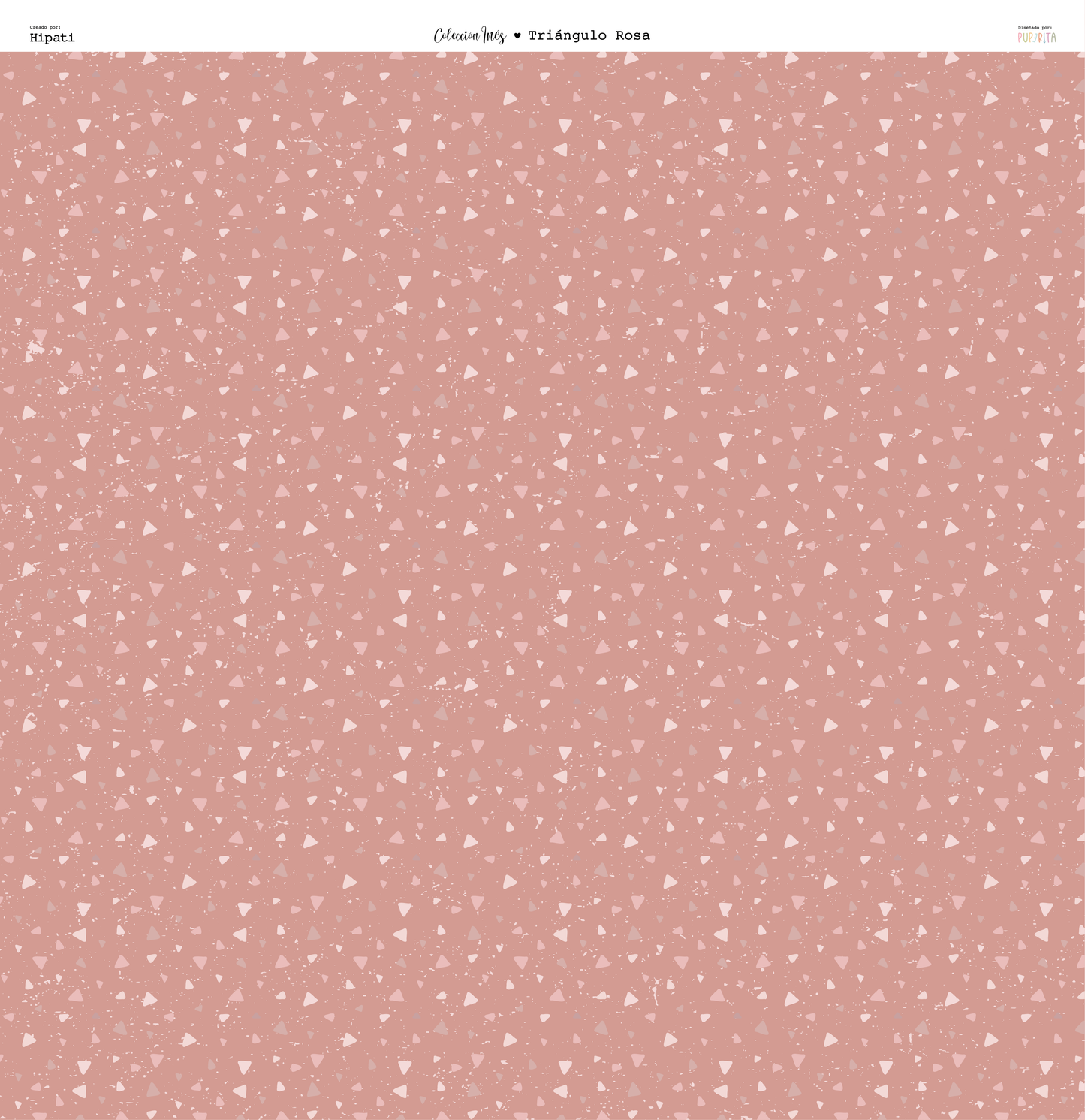Click the coral letter R in Purprita logo
The height and width of the screenshot is (1120, 1085).
click(1040, 37)
